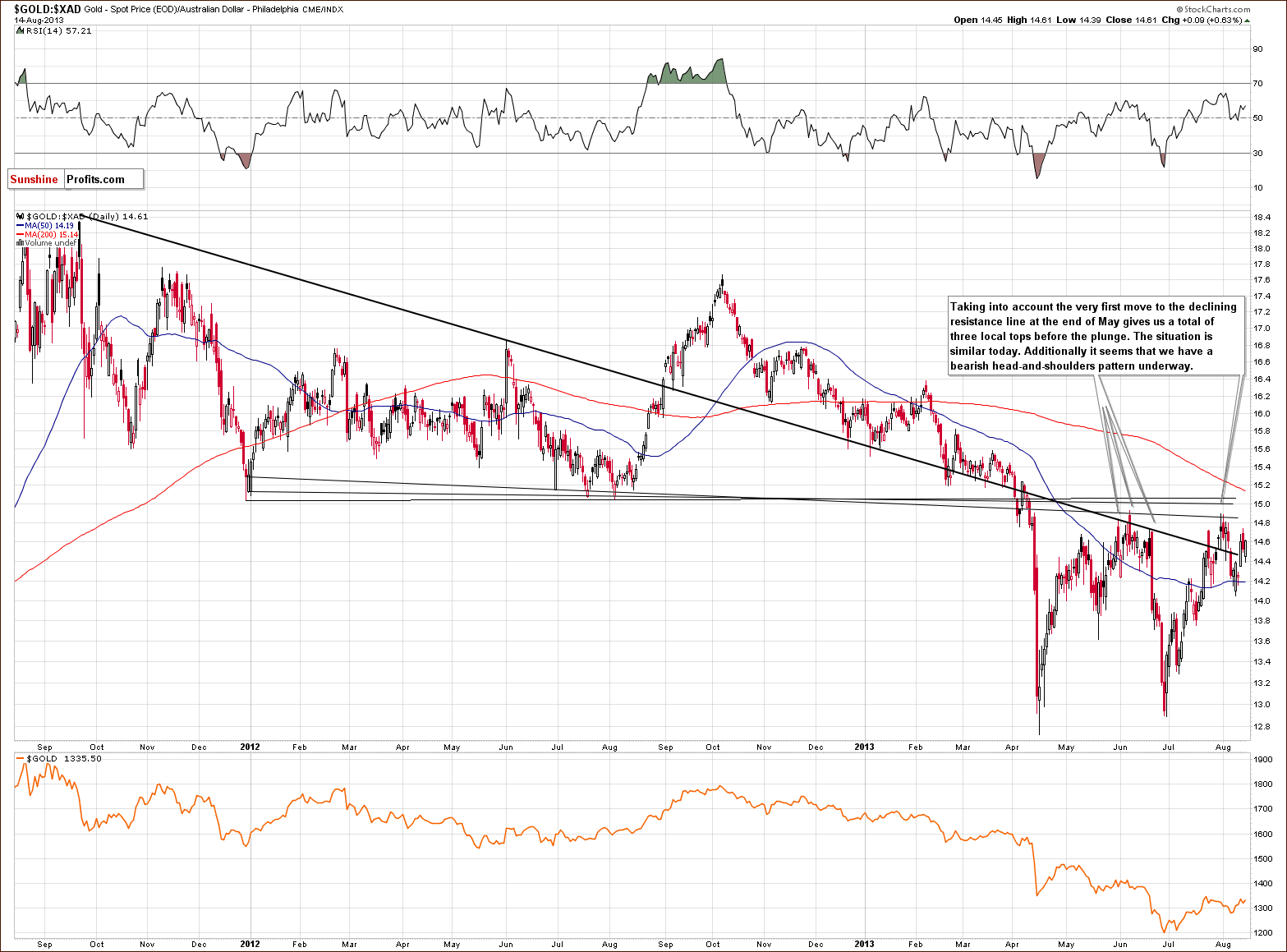Click the 1200 gold axis label

coord(1263,933)
